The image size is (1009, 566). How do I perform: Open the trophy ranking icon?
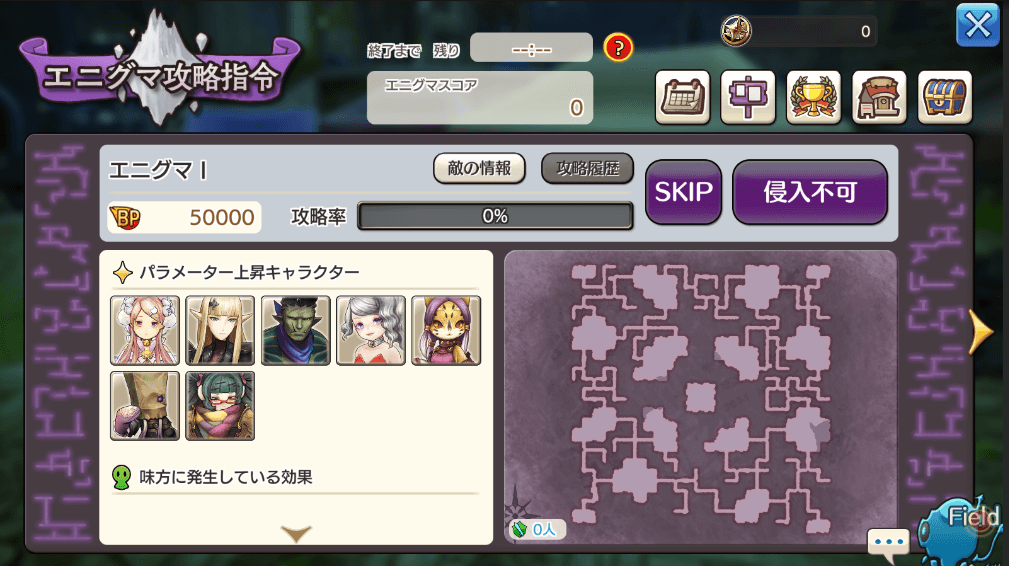813,98
